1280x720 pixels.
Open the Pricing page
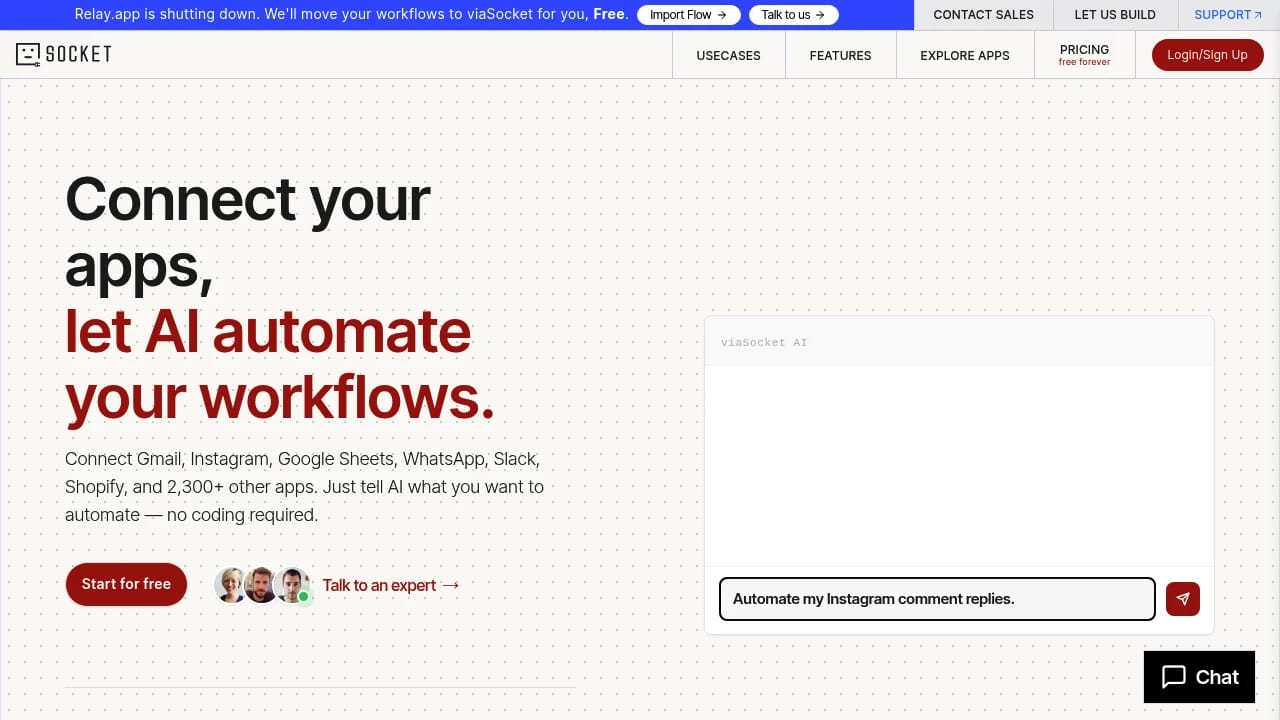click(1085, 55)
